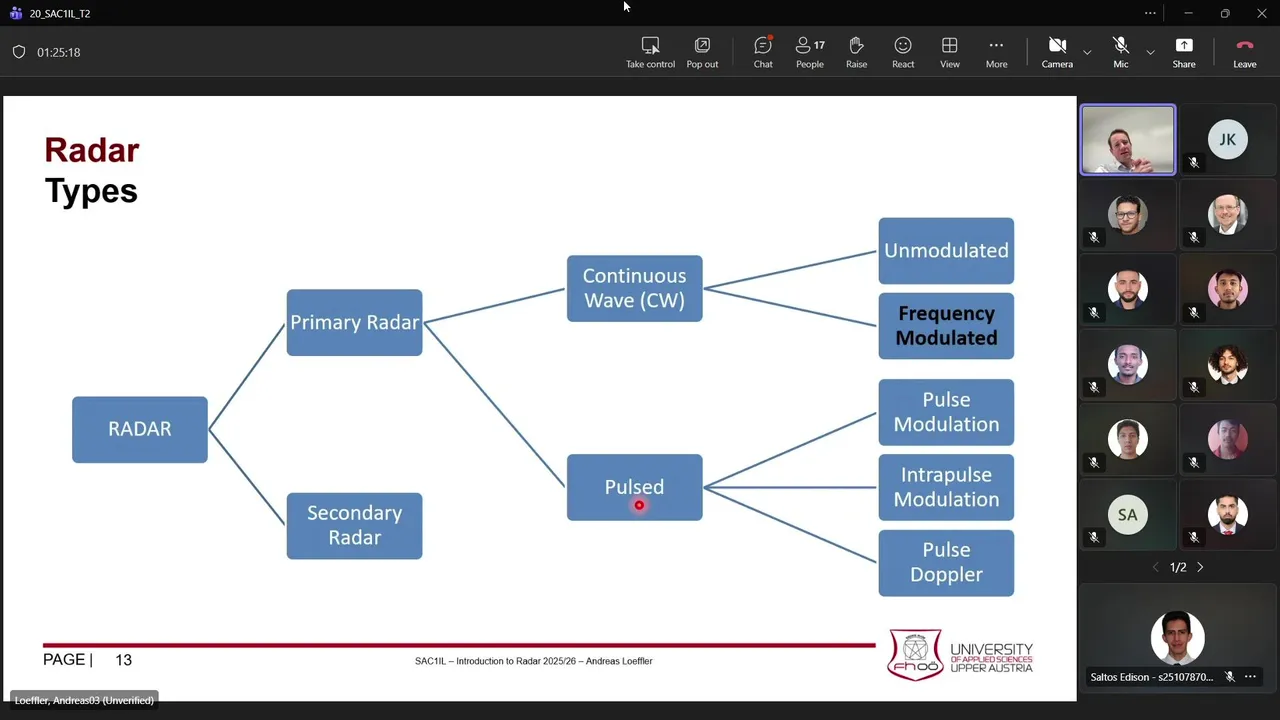Click the 1/2 page indicator

[x=1178, y=567]
